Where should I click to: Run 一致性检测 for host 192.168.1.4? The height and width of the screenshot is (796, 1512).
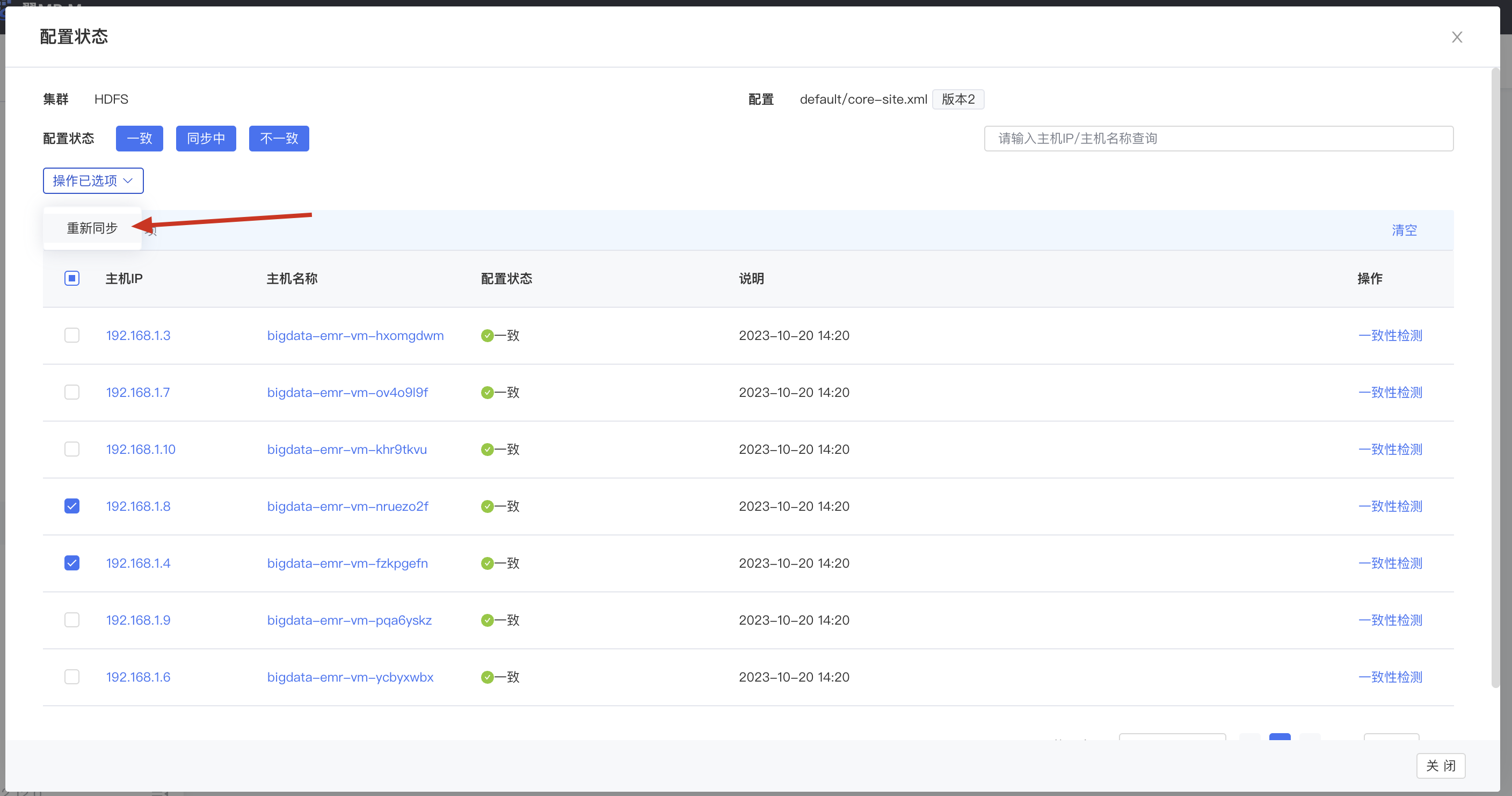(x=1390, y=563)
